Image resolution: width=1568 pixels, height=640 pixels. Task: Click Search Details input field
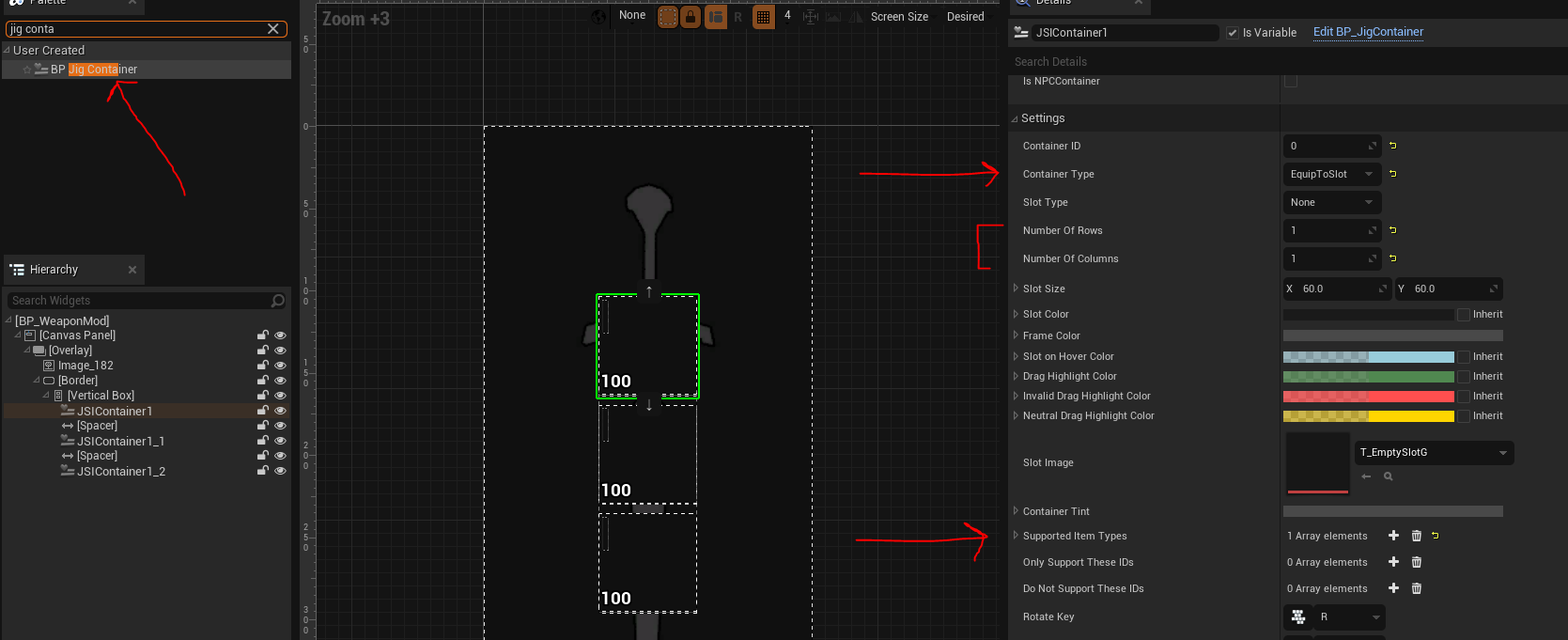1287,62
